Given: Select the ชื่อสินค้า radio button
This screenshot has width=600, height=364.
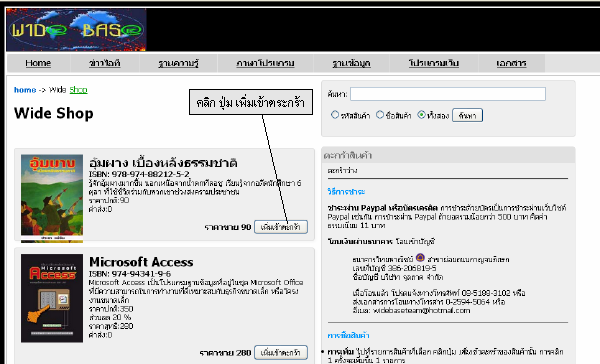Looking at the screenshot, I should [380, 115].
